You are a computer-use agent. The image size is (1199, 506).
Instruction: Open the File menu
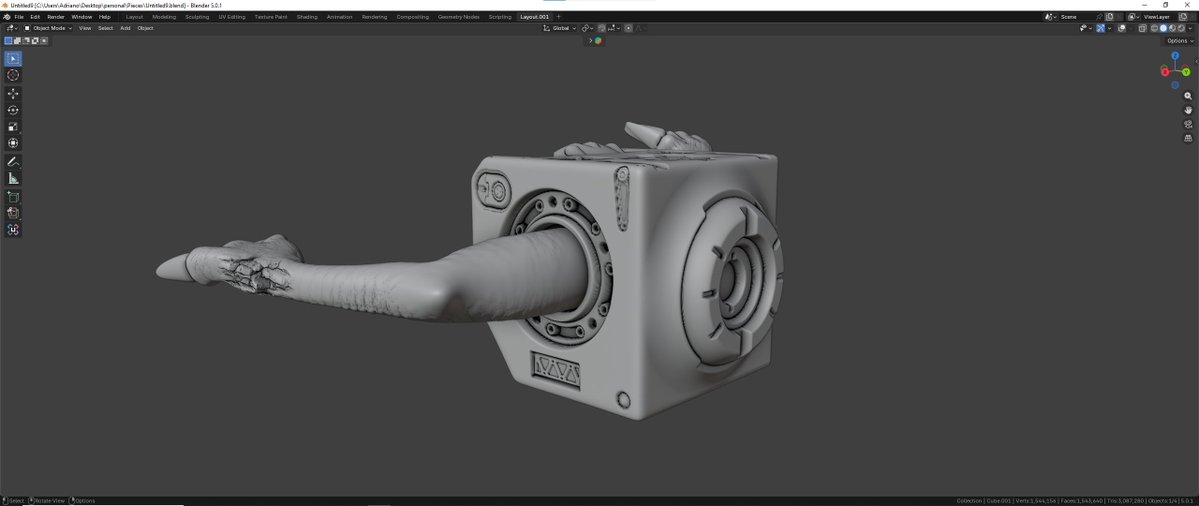(19, 17)
